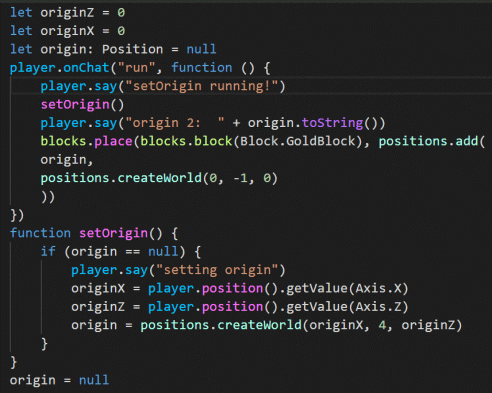Click the line "let originZ = 0"
The width and height of the screenshot is (492, 393).
point(67,13)
